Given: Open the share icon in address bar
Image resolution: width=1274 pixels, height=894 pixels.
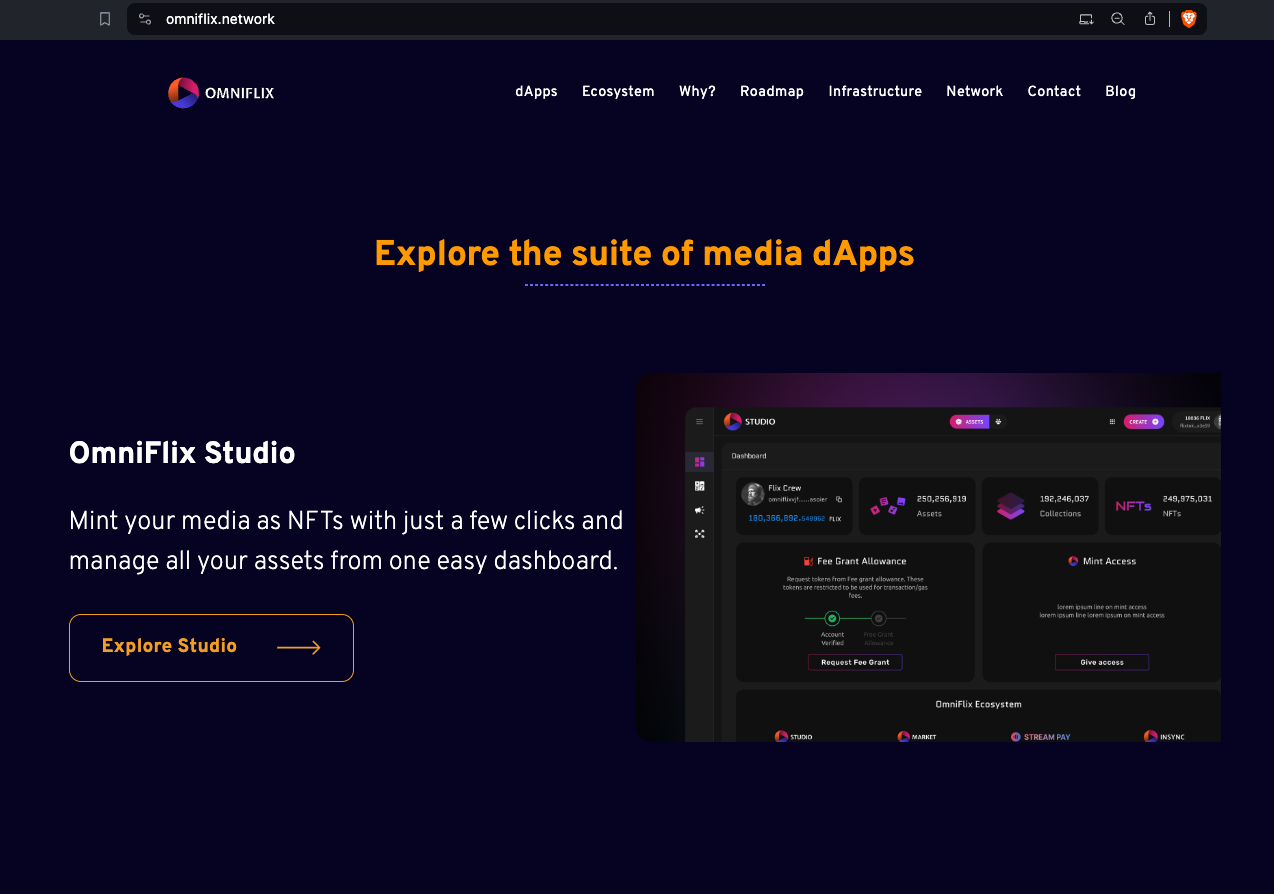Looking at the screenshot, I should (1150, 19).
